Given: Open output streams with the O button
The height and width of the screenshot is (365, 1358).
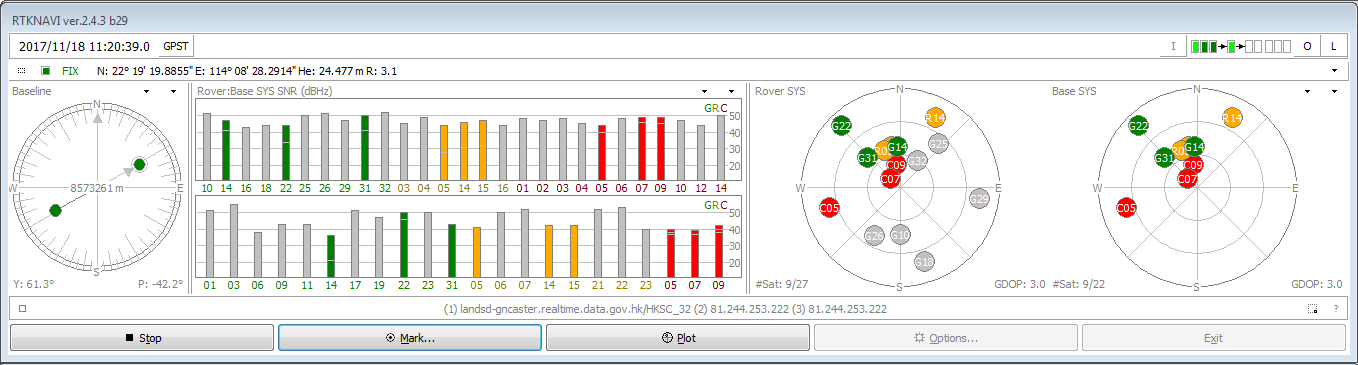Looking at the screenshot, I should 1307,46.
